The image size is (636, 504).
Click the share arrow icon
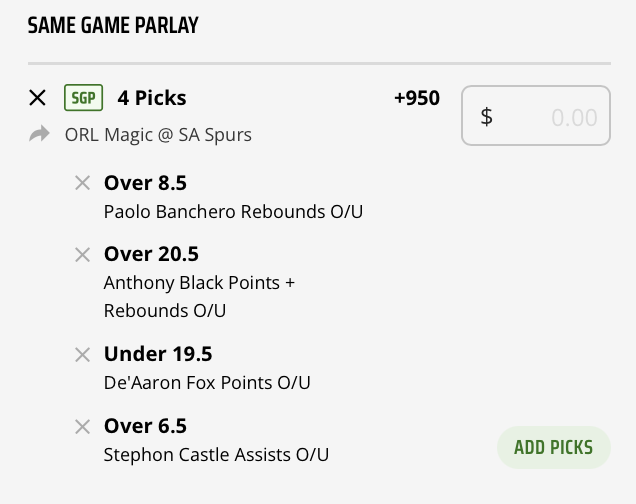39,134
